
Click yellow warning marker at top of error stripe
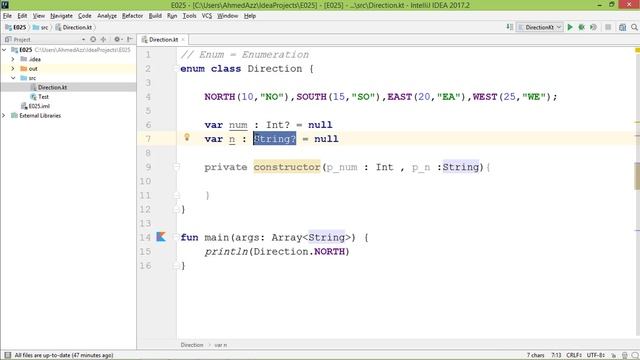pos(637,50)
